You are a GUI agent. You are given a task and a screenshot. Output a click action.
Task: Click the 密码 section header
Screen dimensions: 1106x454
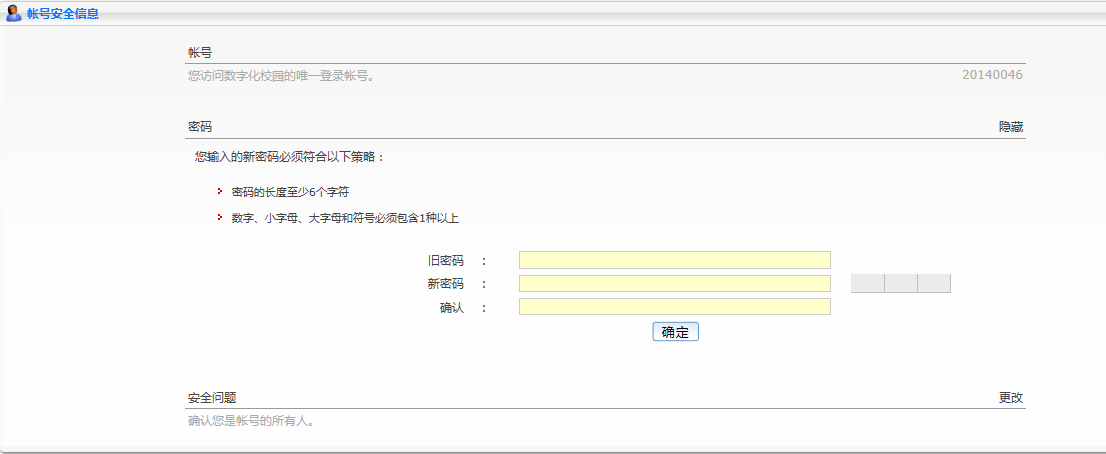pyautogui.click(x=200, y=127)
